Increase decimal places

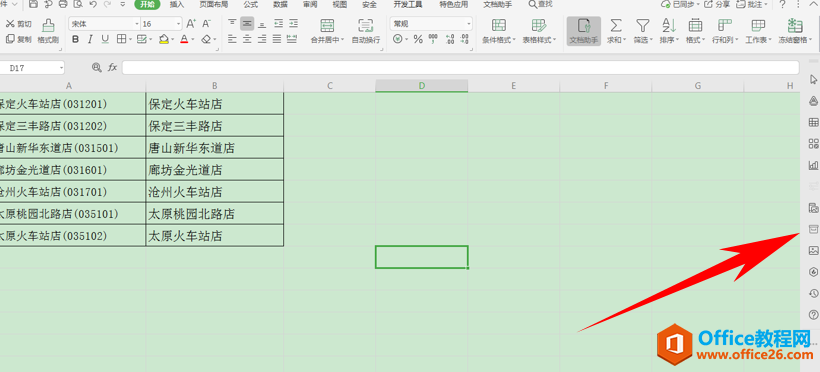click(450, 39)
